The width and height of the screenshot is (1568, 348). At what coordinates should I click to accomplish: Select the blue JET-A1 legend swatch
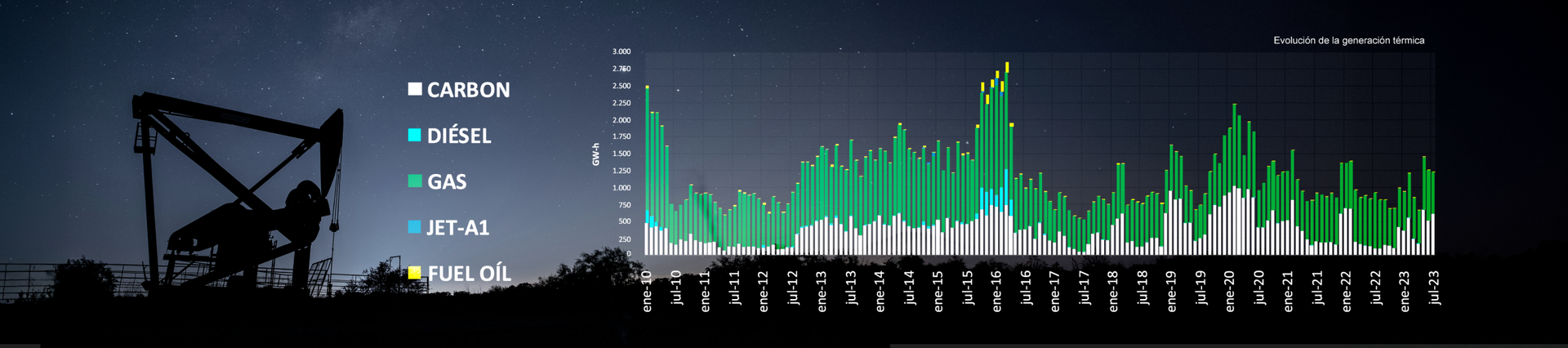[x=415, y=227]
